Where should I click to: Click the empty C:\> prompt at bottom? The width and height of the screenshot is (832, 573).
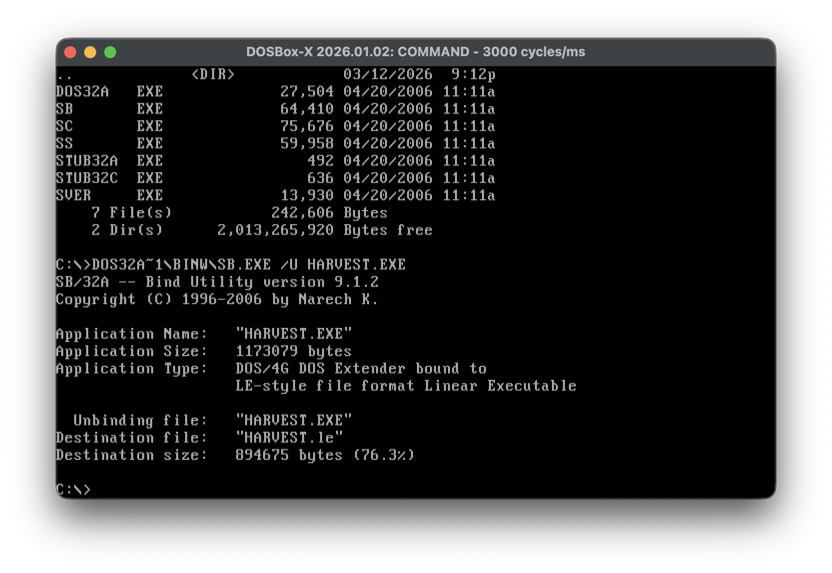tap(73, 489)
